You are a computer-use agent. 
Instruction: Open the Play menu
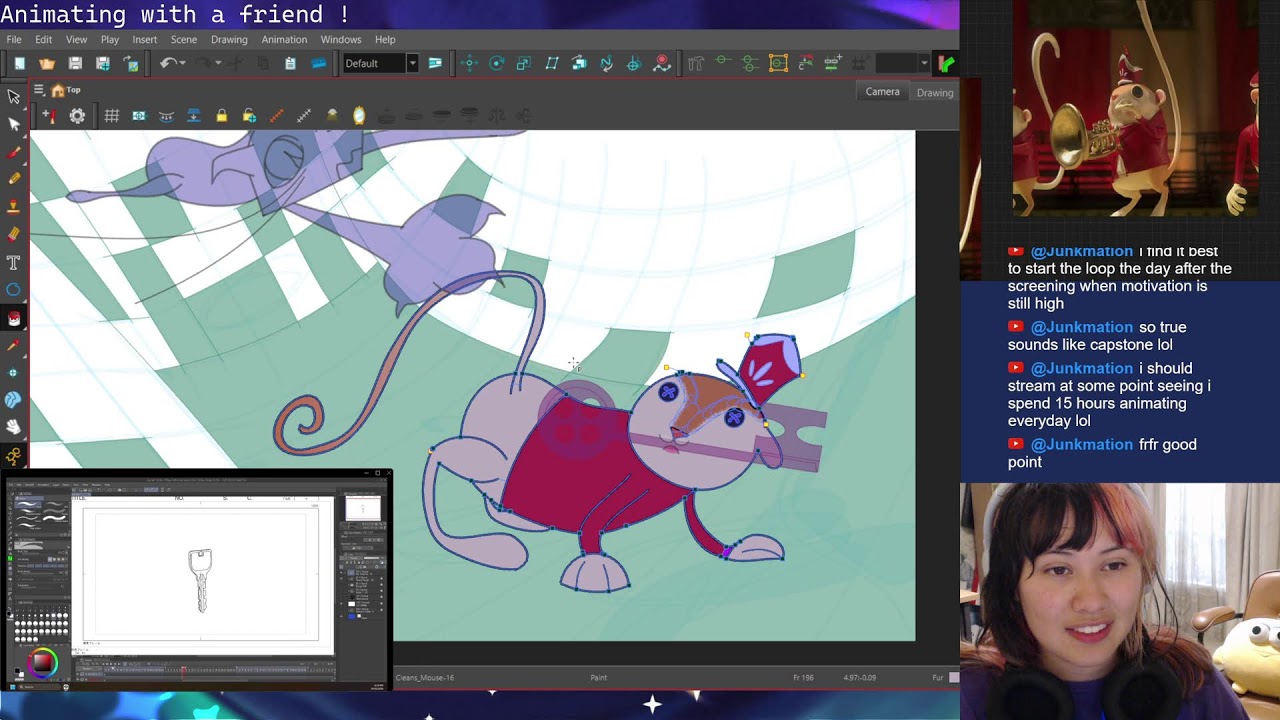tap(109, 39)
